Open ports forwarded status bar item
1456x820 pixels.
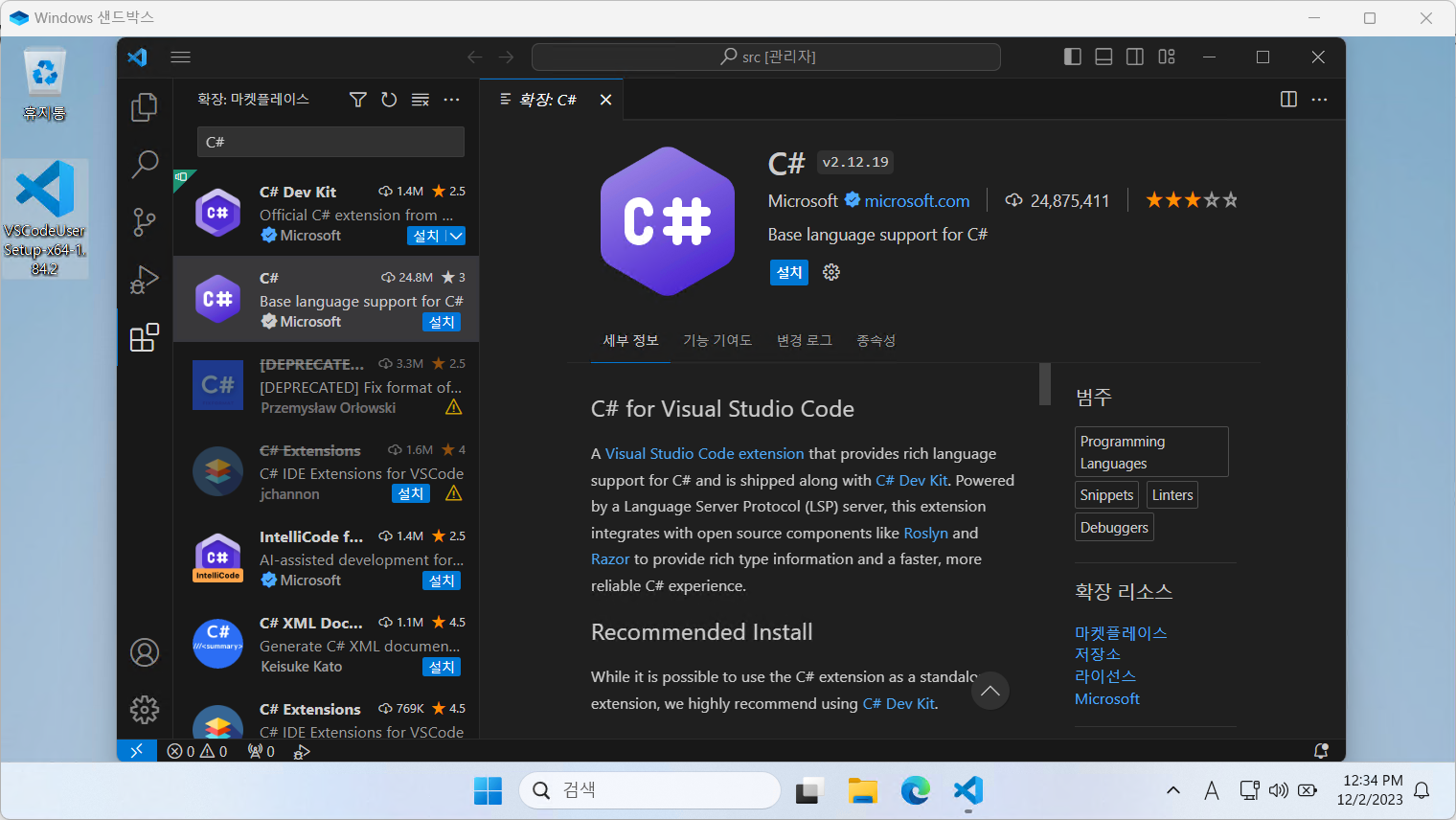[261, 751]
